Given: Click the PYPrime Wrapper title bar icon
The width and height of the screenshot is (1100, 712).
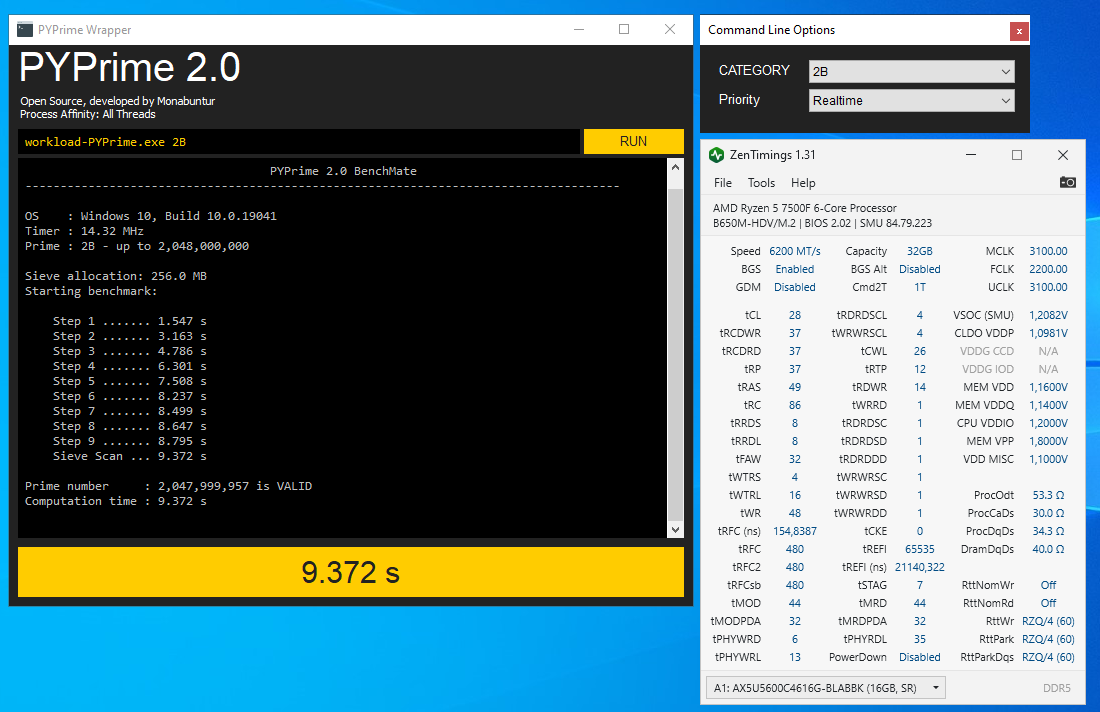Looking at the screenshot, I should [25, 29].
